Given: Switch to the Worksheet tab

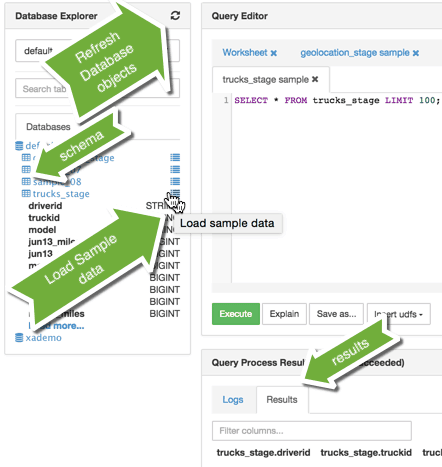Looking at the screenshot, I should 245,53.
